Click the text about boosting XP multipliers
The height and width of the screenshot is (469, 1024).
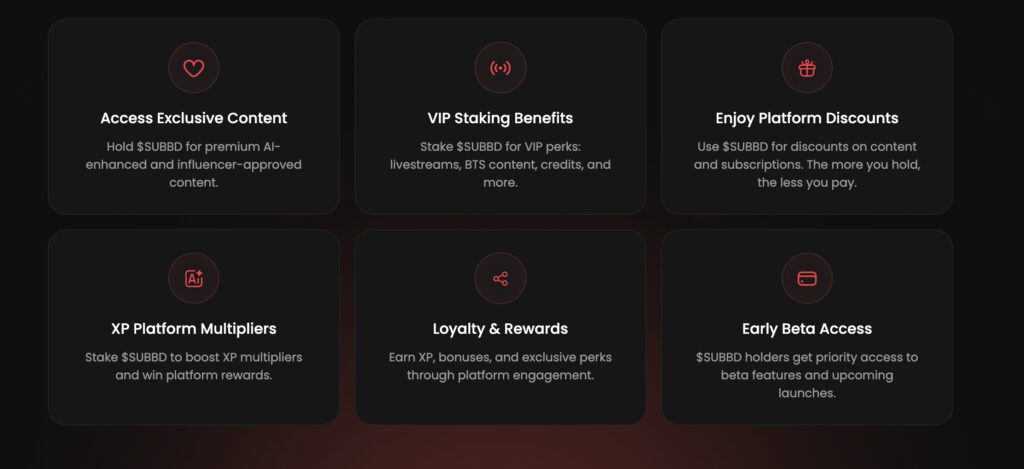[193, 366]
